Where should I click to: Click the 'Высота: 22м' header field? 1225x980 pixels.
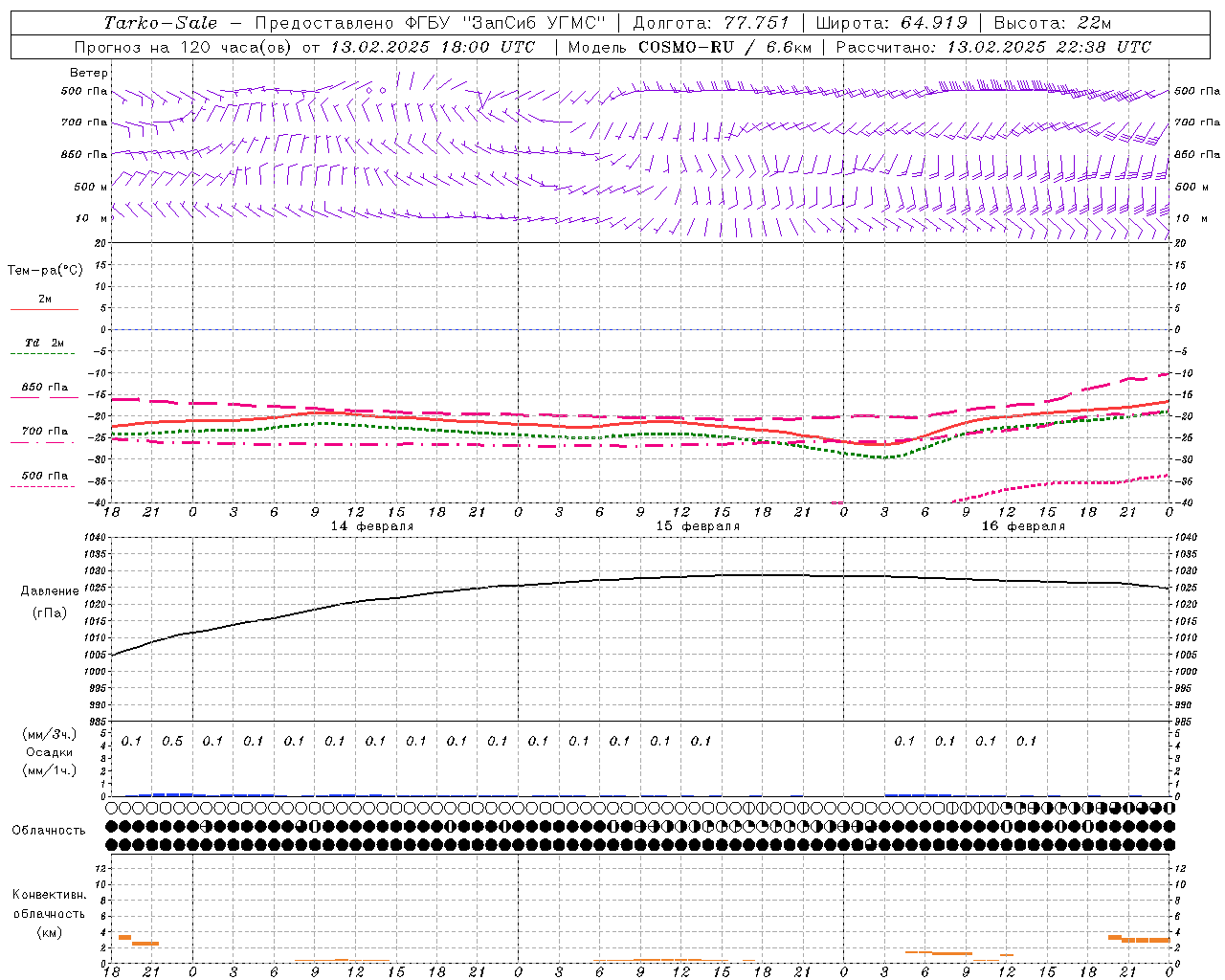(1052, 23)
